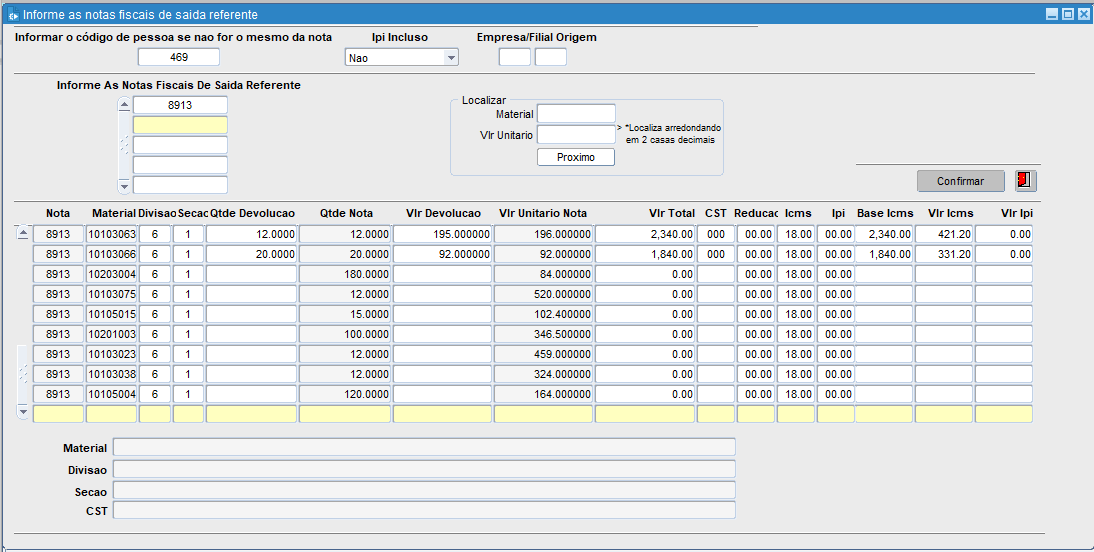Click the yellow empty nota fiscal field
Image resolution: width=1094 pixels, height=552 pixels.
180,125
